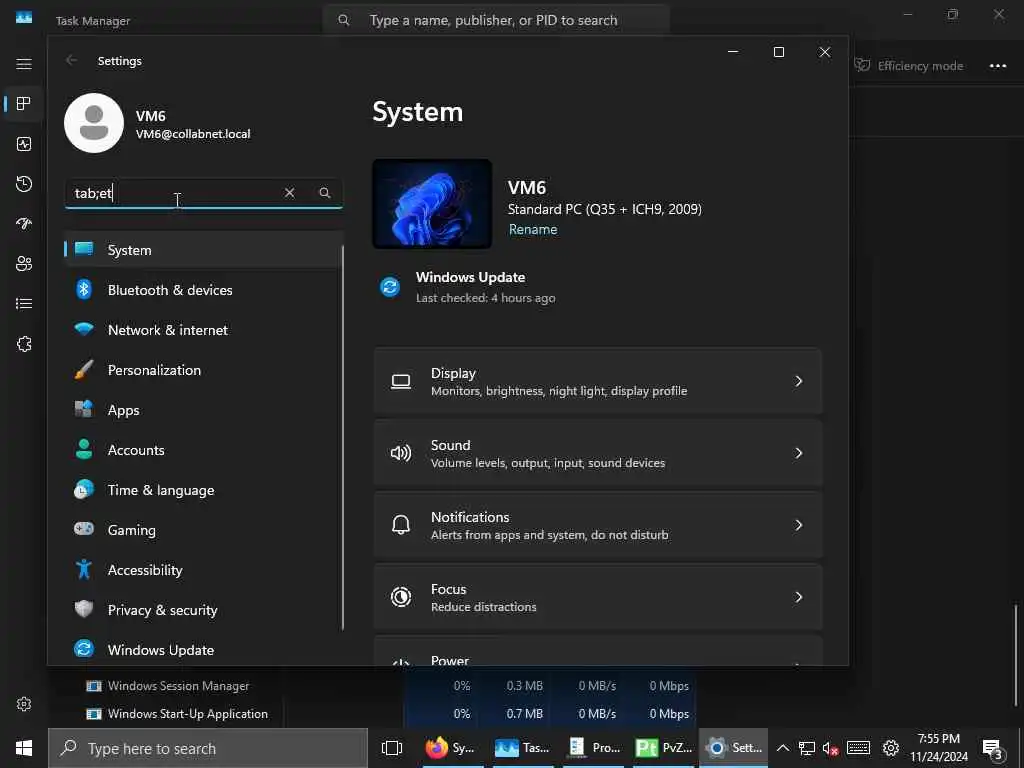Click the taskbar clock and date

938,748
